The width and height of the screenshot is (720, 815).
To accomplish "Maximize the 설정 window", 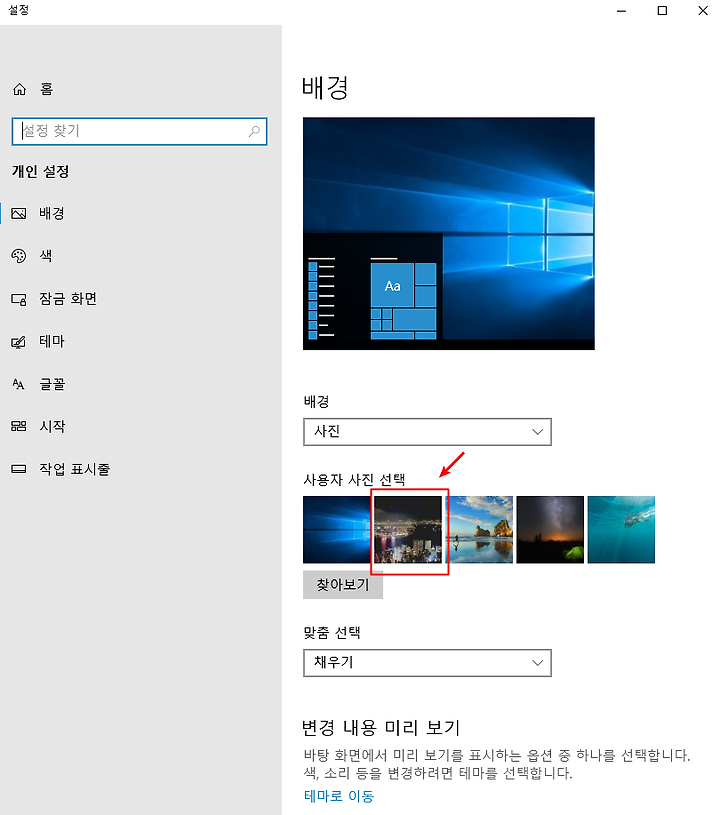I will coord(662,10).
